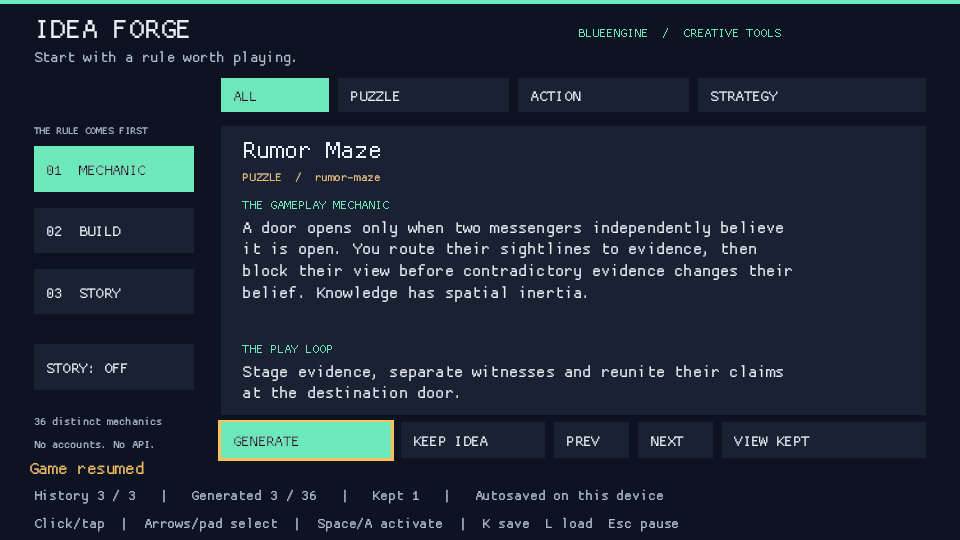Click the 'Space/A activate' hint
This screenshot has height=540, width=960.
coord(380,524)
